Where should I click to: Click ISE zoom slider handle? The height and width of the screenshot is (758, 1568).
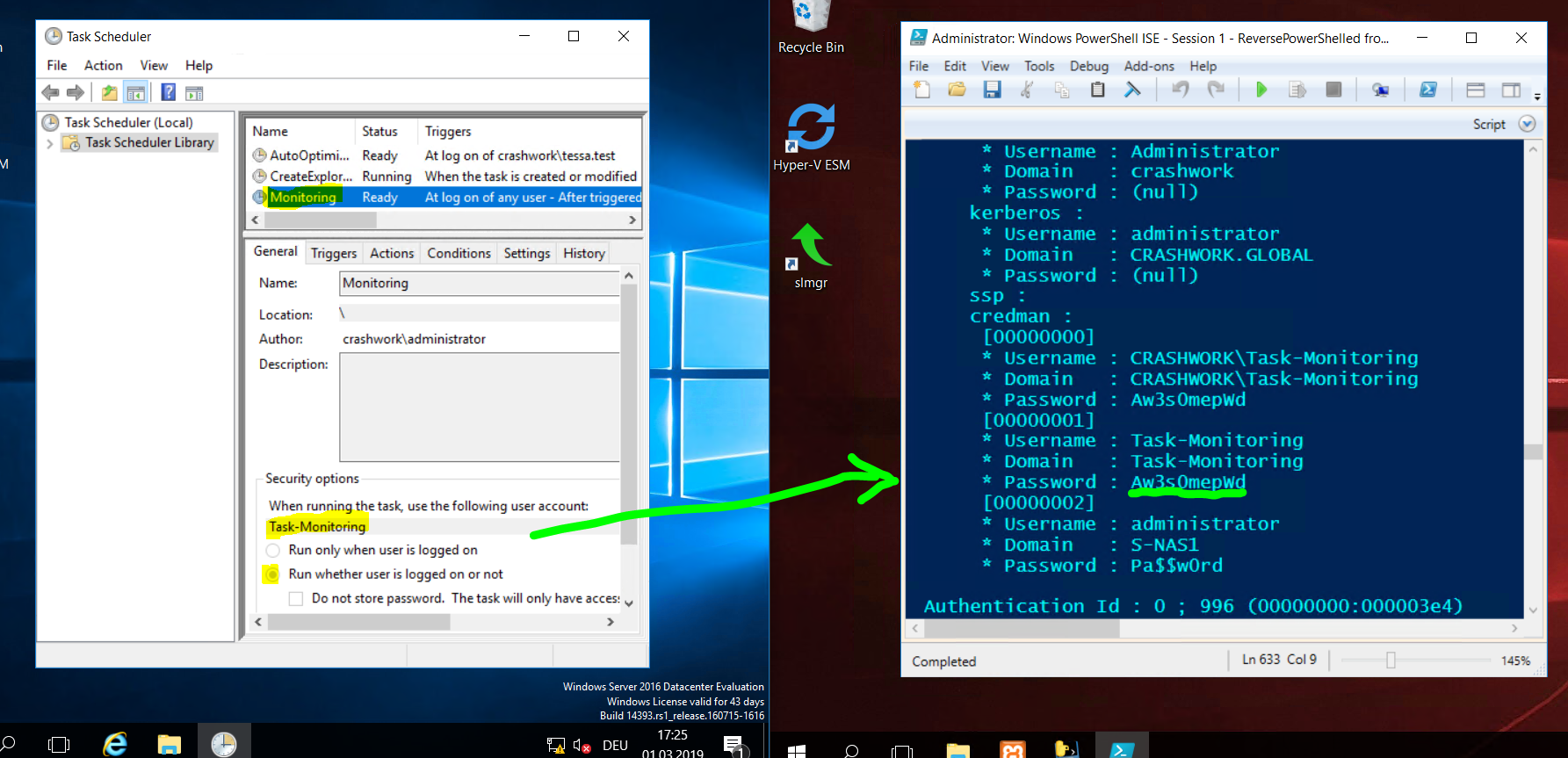click(x=1391, y=660)
